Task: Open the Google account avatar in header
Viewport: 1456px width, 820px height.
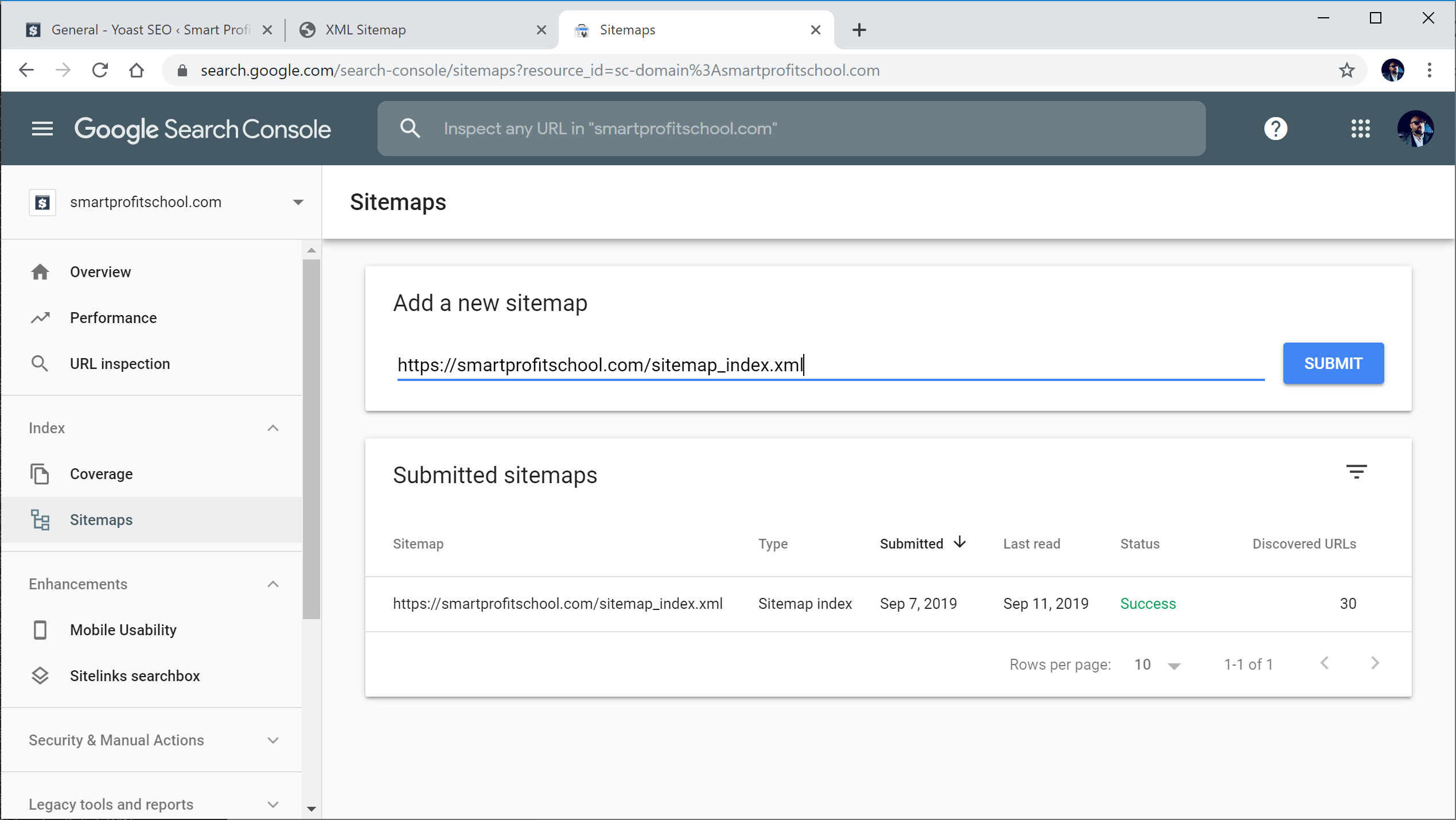Action: [x=1415, y=129]
